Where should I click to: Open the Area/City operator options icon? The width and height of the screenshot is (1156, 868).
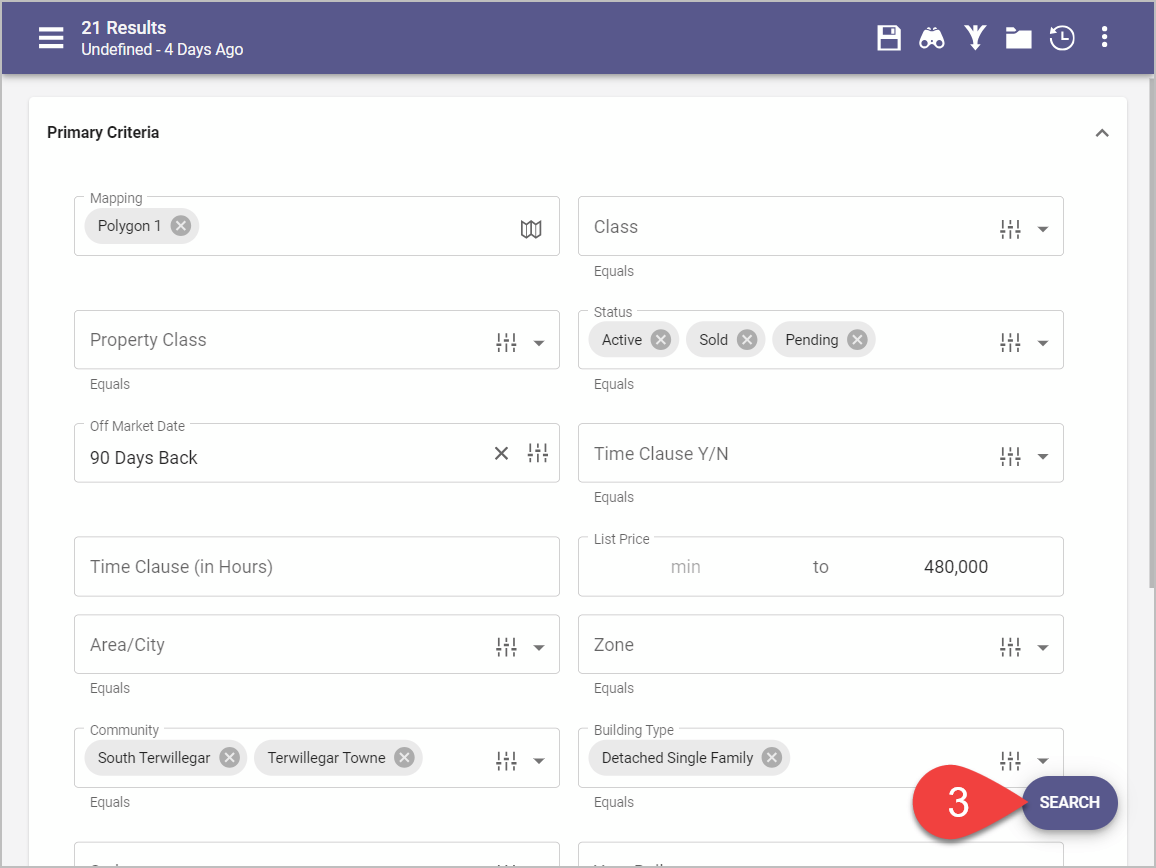pos(506,647)
